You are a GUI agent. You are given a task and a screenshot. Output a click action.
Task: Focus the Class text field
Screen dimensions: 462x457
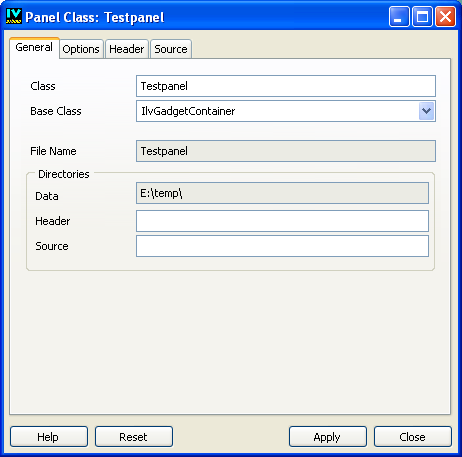click(286, 86)
